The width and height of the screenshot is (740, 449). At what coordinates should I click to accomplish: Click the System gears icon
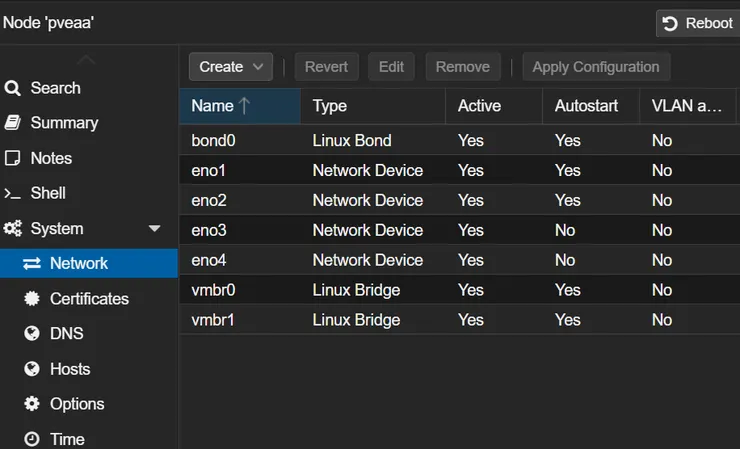coord(13,228)
